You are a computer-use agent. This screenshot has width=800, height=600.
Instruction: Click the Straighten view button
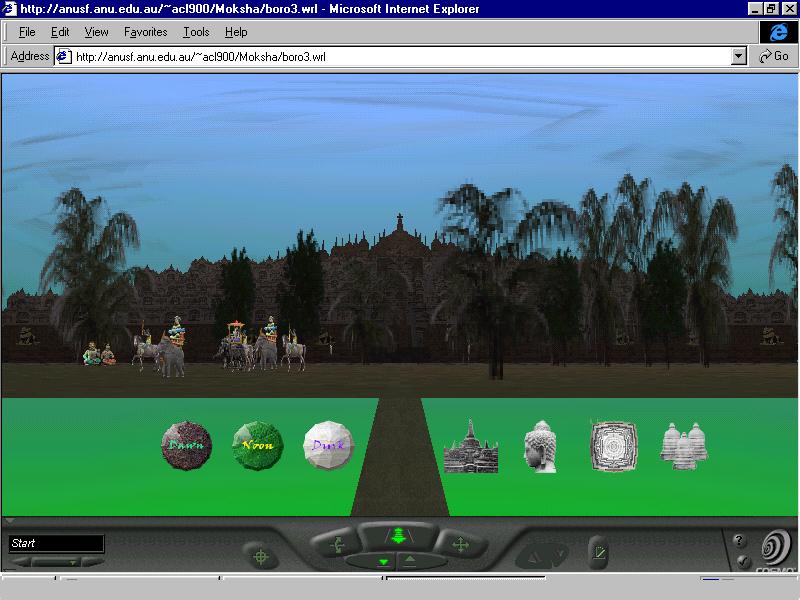click(598, 551)
